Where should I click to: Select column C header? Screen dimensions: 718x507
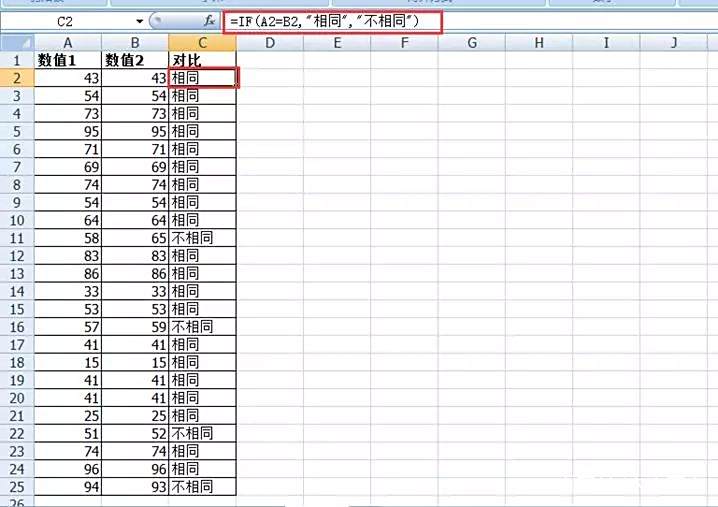pyautogui.click(x=202, y=43)
